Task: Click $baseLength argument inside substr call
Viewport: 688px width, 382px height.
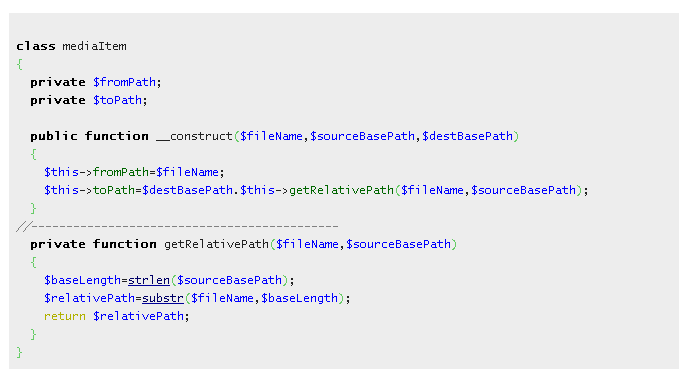Action: [x=300, y=298]
